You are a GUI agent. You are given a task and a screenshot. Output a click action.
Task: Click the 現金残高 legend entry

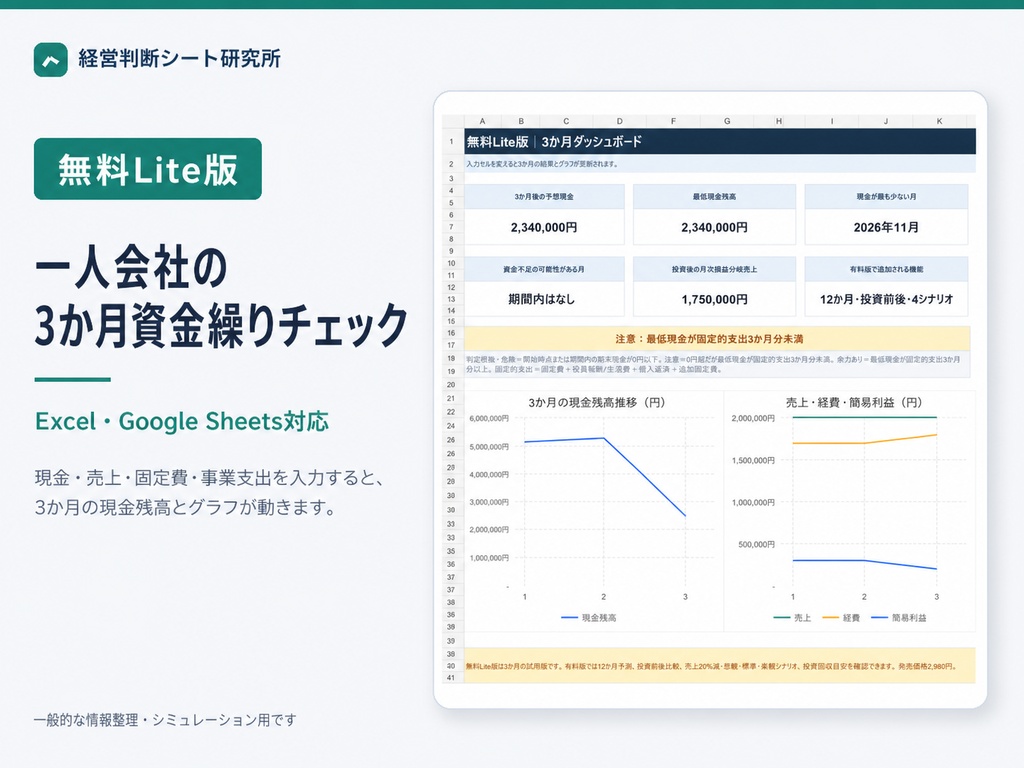click(588, 618)
